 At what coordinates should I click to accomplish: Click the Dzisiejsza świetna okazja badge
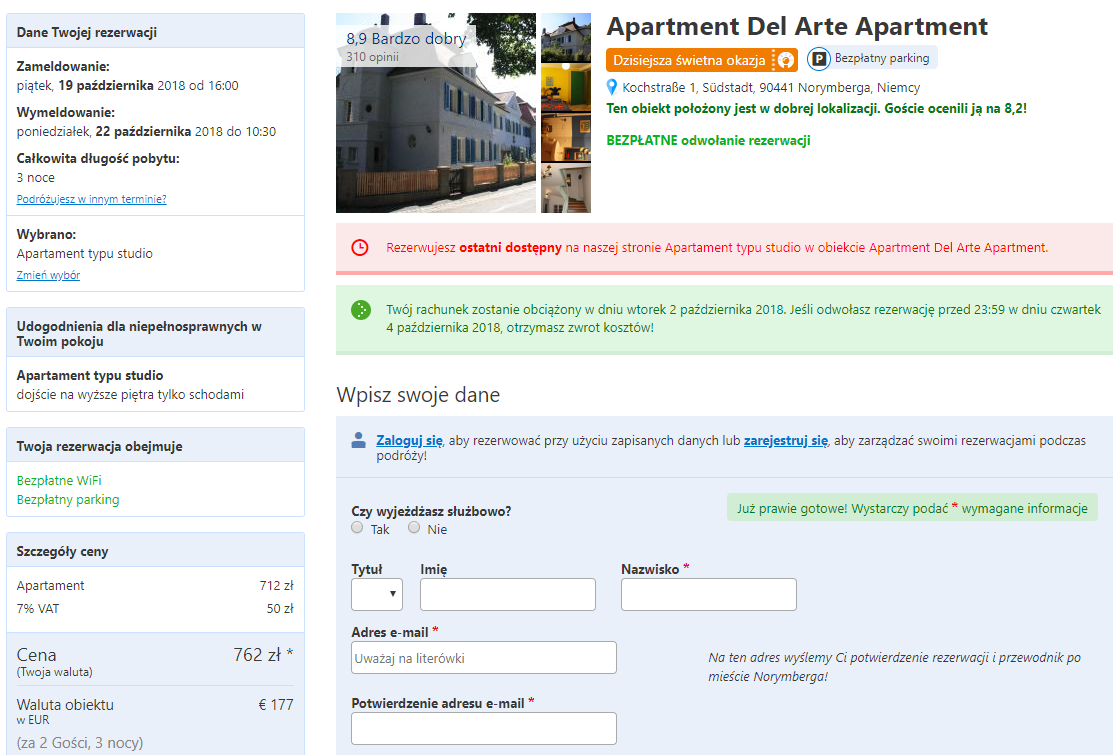(689, 60)
